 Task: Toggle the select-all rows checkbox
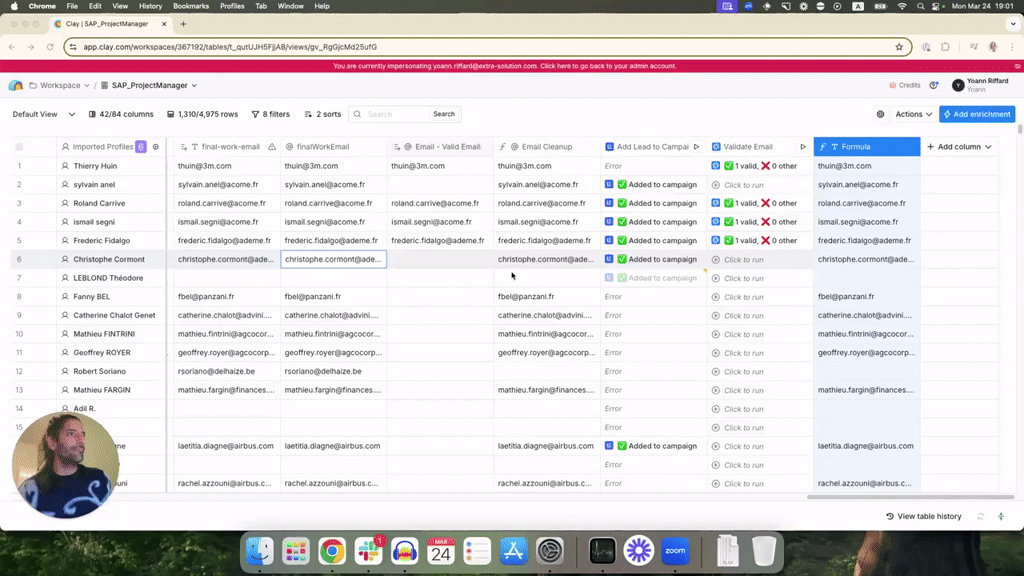(19, 147)
